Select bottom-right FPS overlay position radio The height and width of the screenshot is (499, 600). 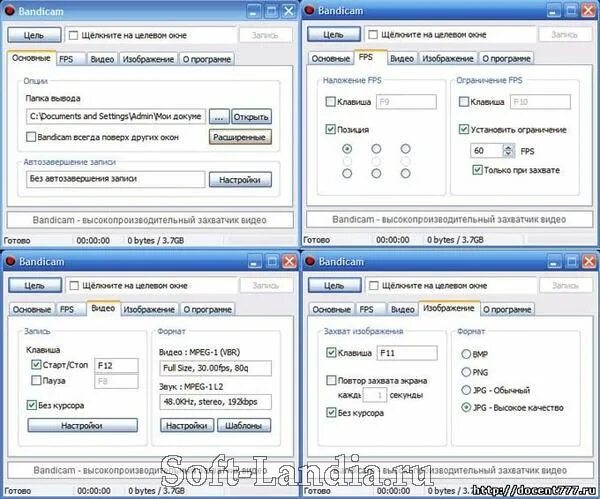pyautogui.click(x=405, y=174)
